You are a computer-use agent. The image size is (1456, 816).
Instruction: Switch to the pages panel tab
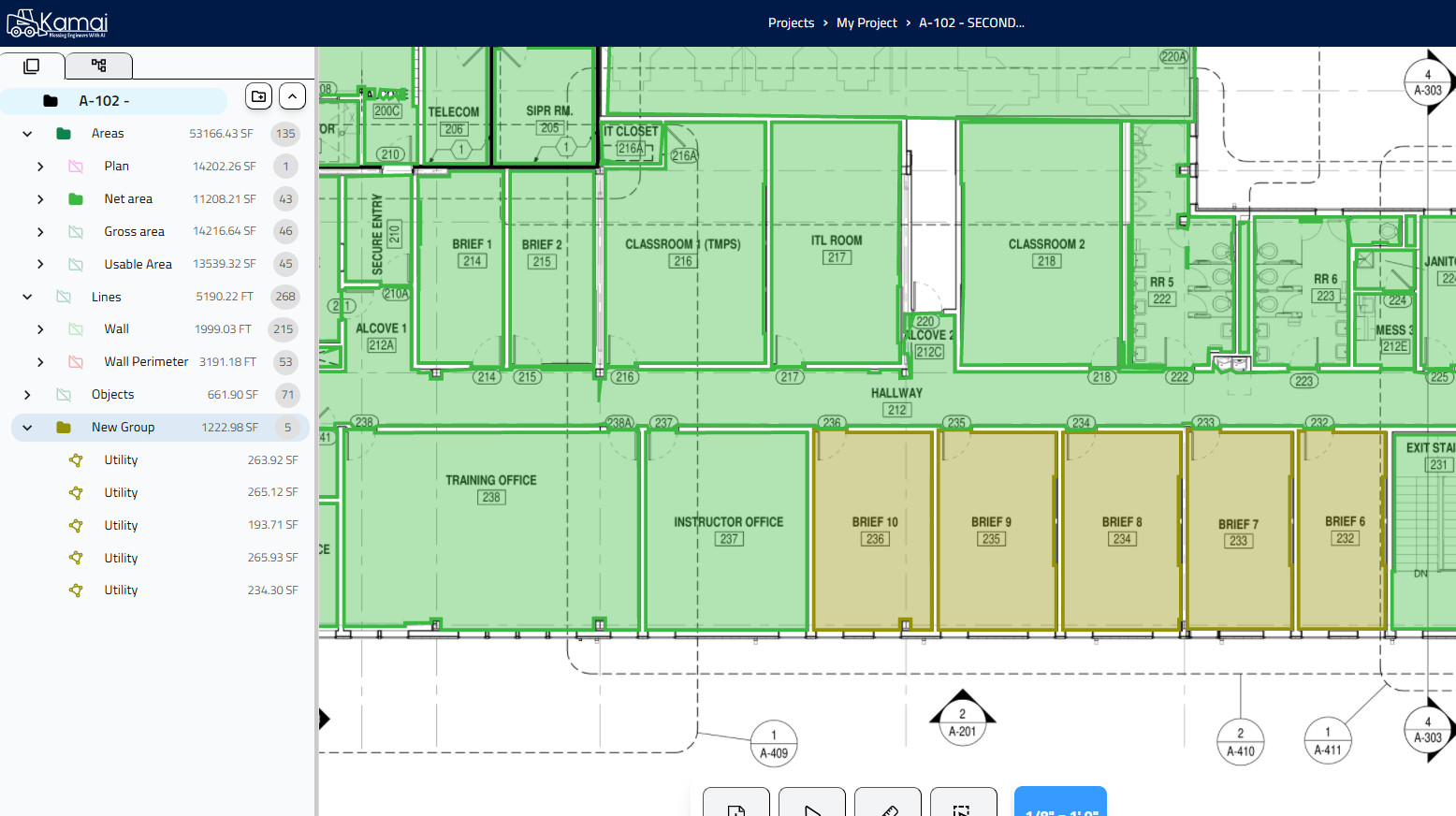[x=32, y=66]
